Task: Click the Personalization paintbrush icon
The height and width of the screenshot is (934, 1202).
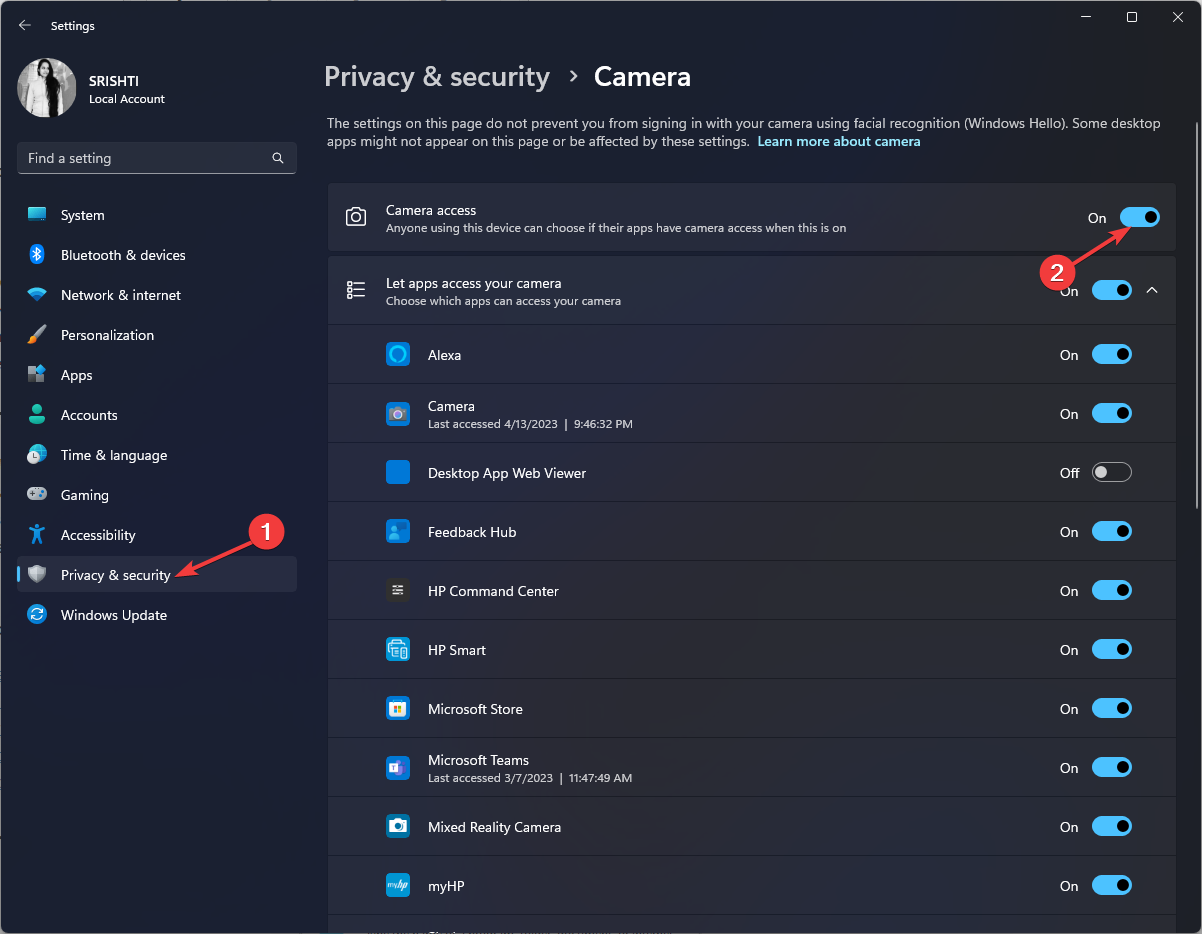Action: tap(37, 335)
